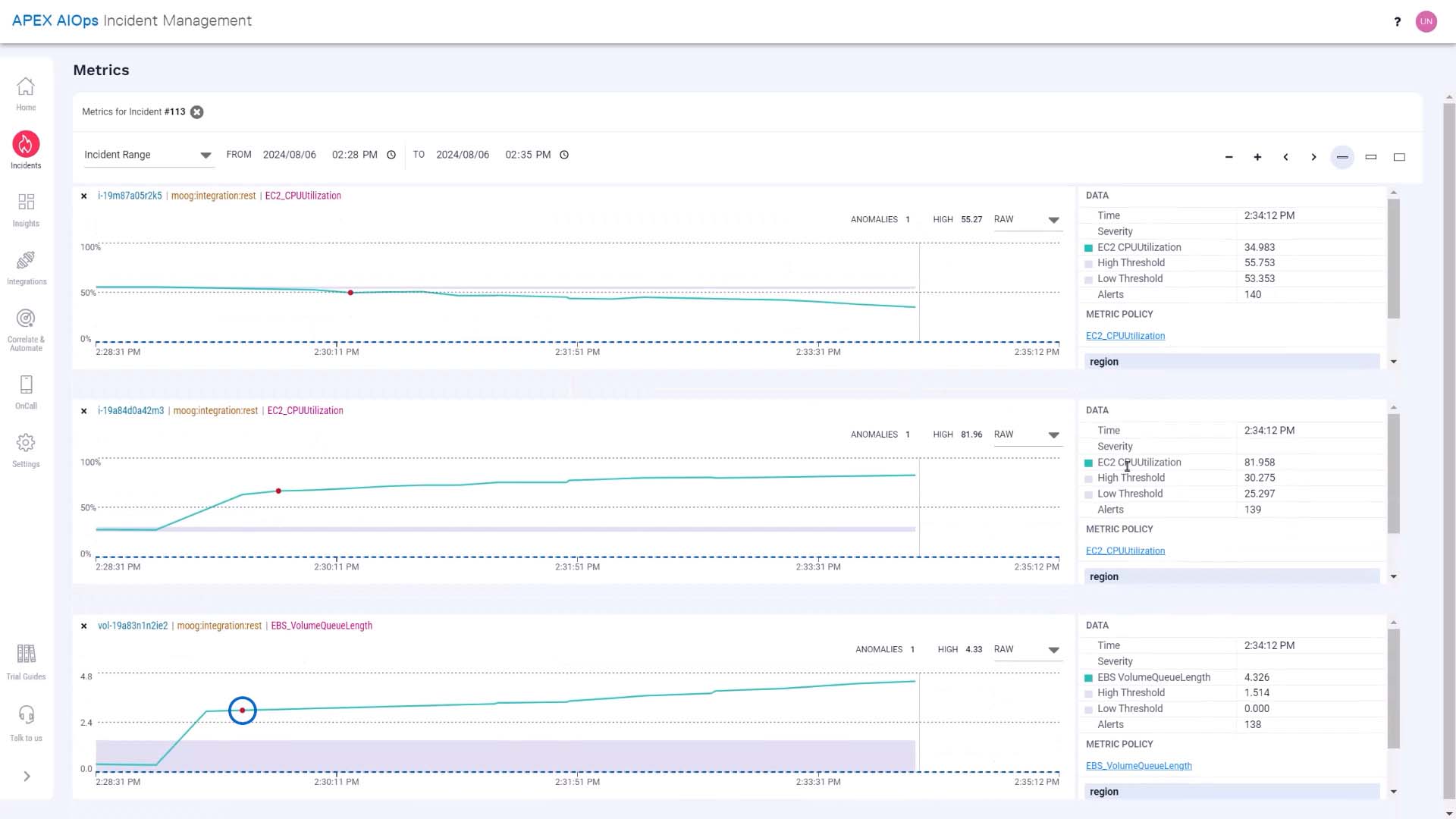The height and width of the screenshot is (819, 1456).
Task: Select Alerts value 140 row
Action: pyautogui.click(x=1232, y=295)
